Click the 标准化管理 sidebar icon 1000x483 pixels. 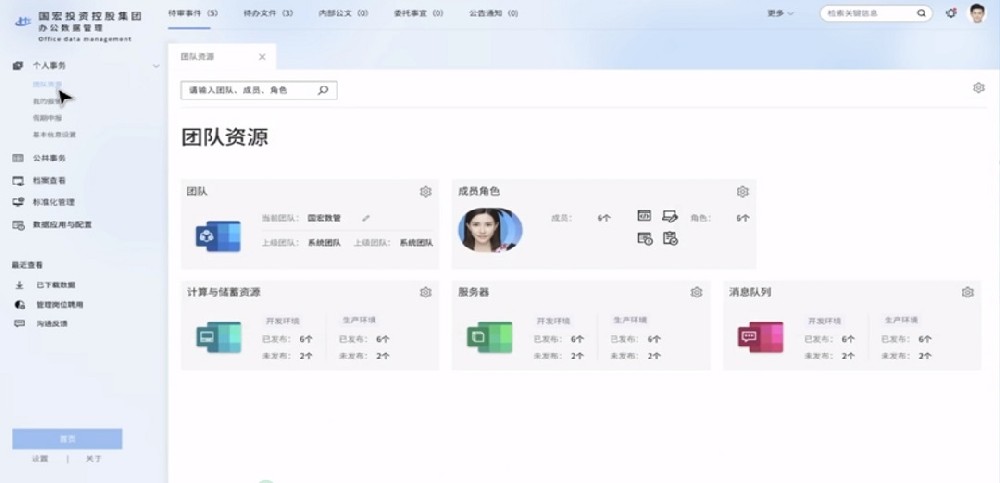pos(18,202)
